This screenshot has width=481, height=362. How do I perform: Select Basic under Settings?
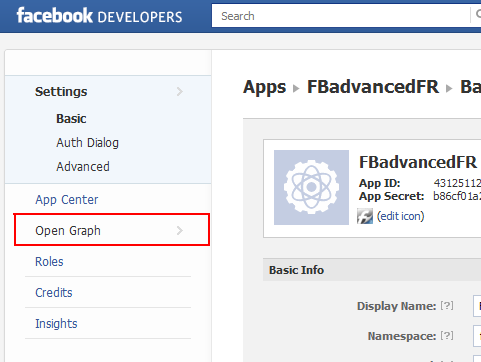coord(71,119)
